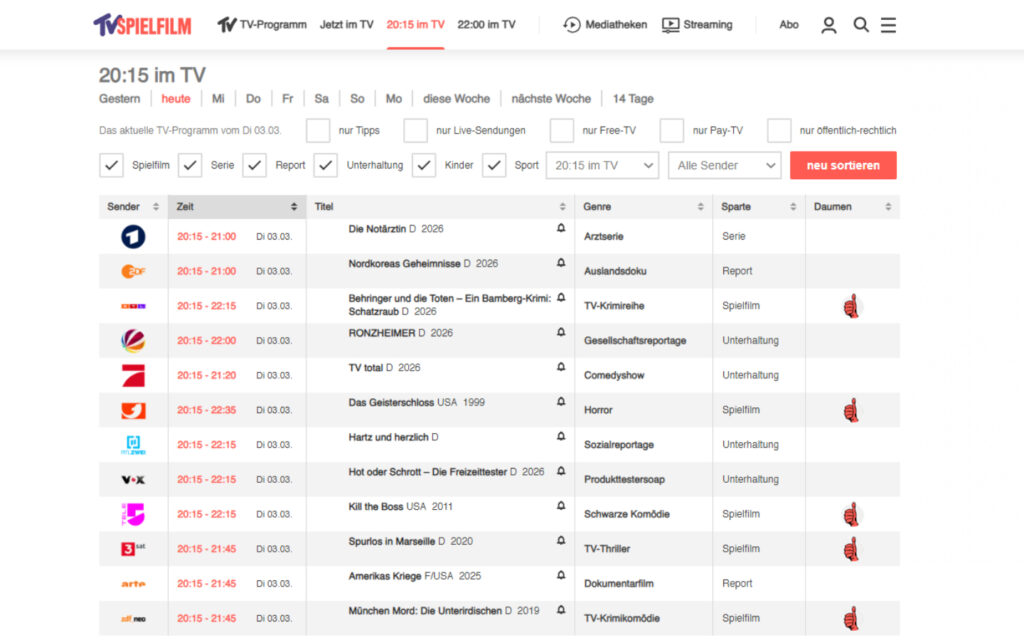The width and height of the screenshot is (1024, 640).
Task: Open the hamburger menu icon
Action: pos(888,25)
